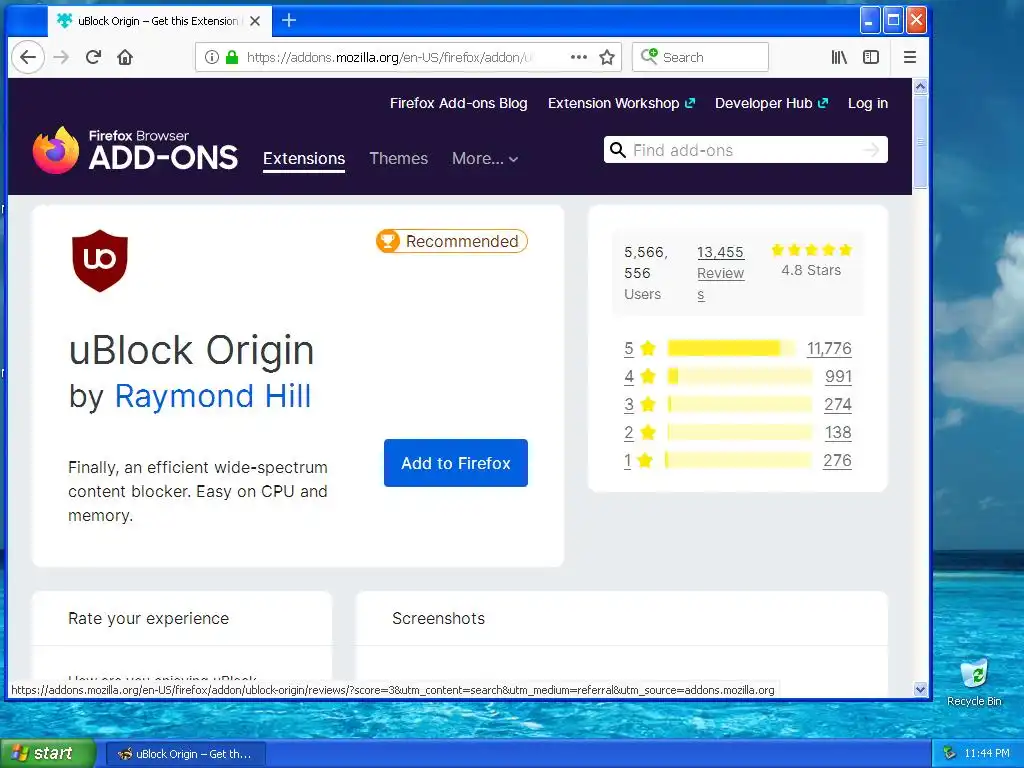Click the 'Rate your experience' heading

149,618
